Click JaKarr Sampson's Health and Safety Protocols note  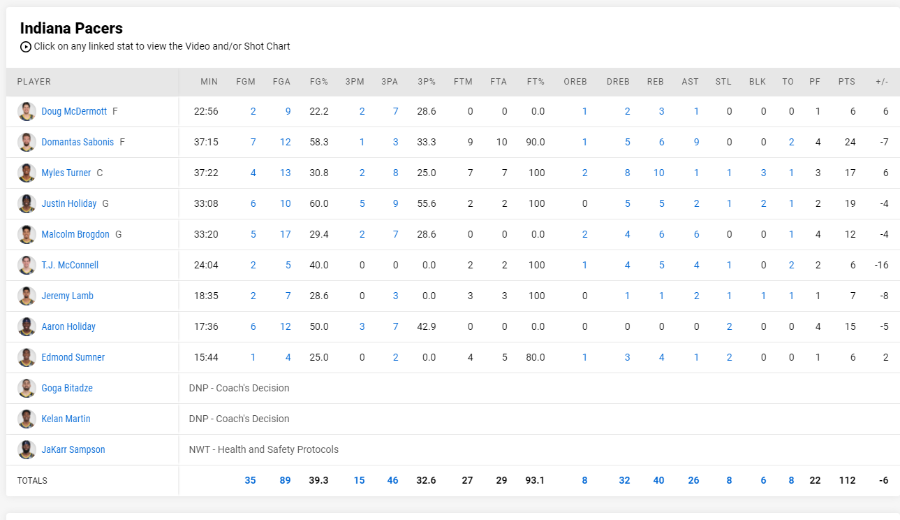click(263, 449)
